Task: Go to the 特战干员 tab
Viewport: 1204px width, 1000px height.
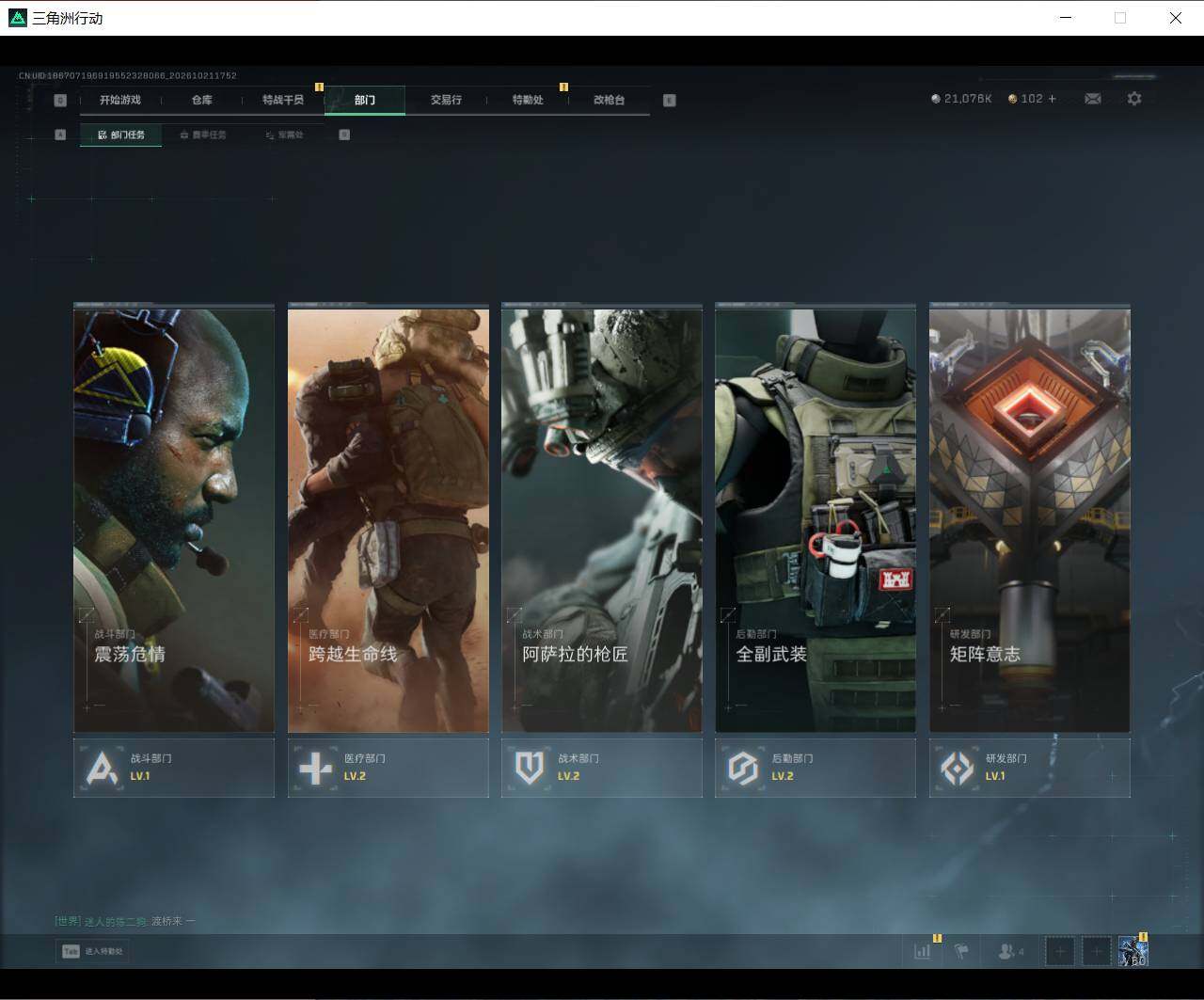Action: click(283, 100)
